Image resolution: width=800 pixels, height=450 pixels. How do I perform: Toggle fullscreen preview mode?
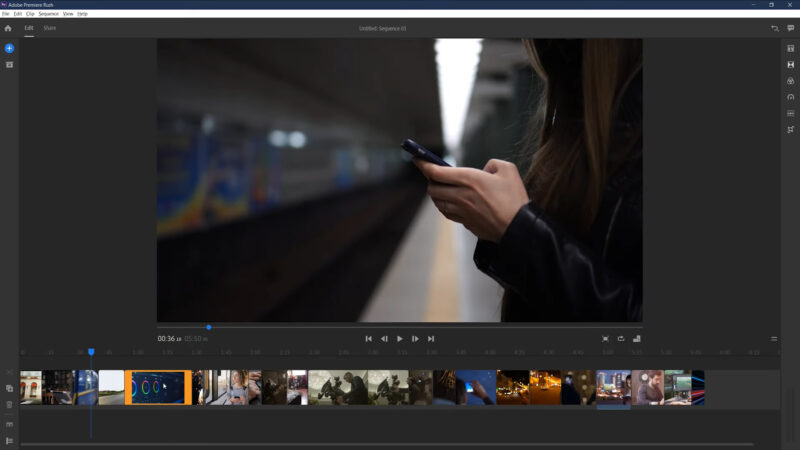(x=605, y=339)
